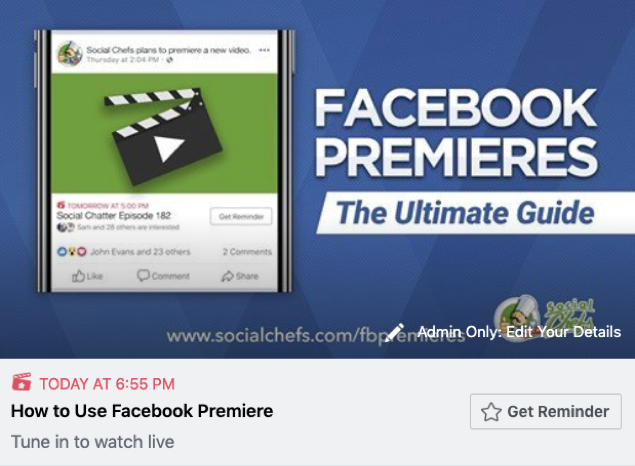Click the Share arrow icon in mockup

point(228,276)
